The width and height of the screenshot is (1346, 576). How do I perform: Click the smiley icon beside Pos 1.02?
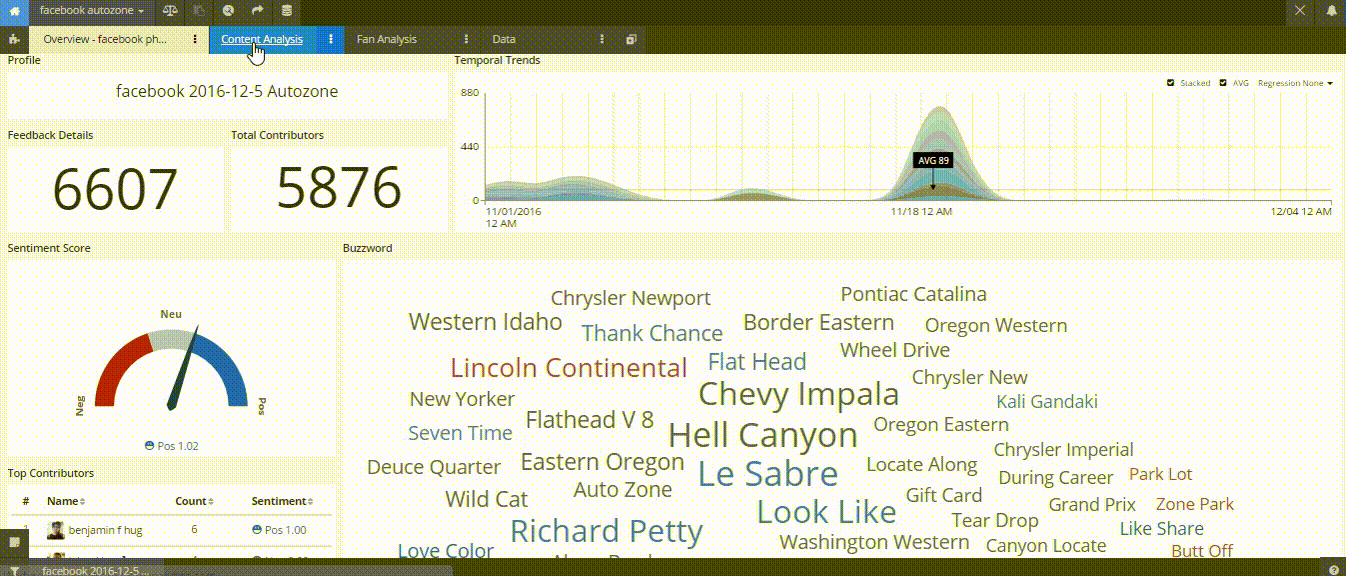pyautogui.click(x=150, y=446)
